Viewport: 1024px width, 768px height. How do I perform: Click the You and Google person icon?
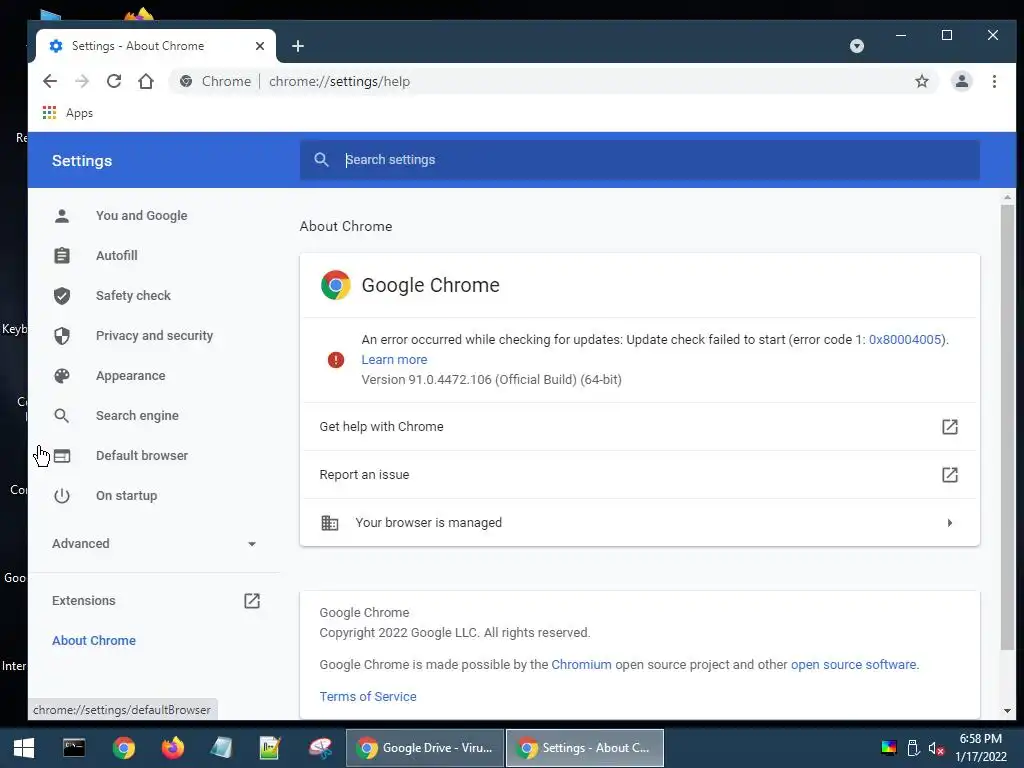click(x=62, y=216)
